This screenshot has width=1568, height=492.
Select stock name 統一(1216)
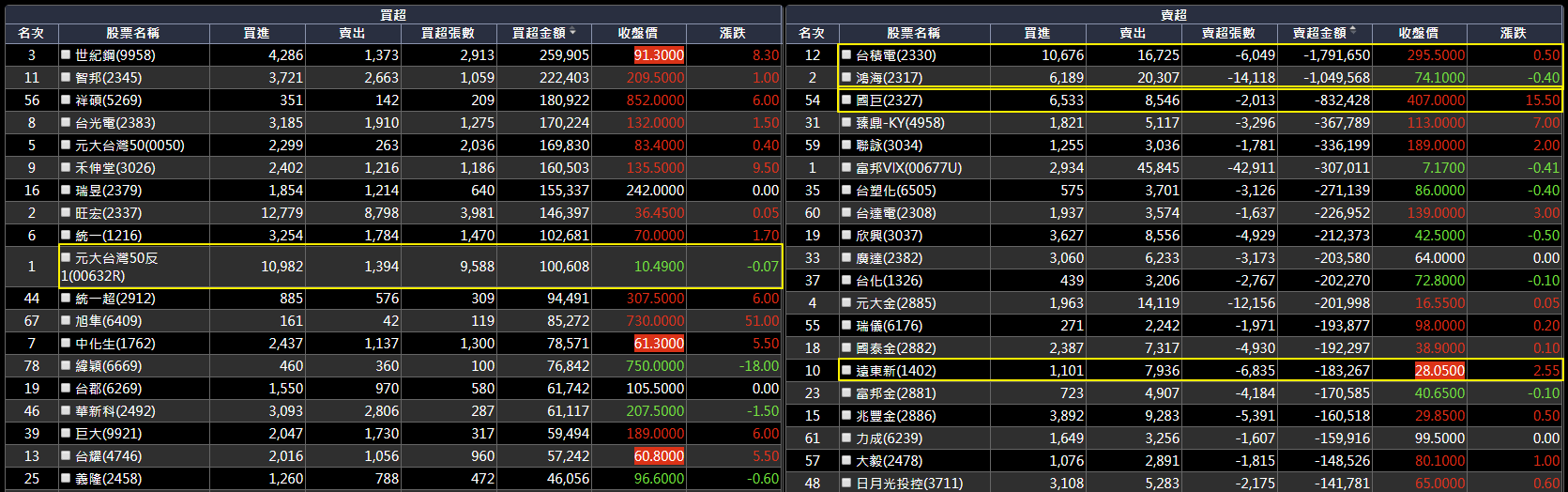pyautogui.click(x=108, y=236)
